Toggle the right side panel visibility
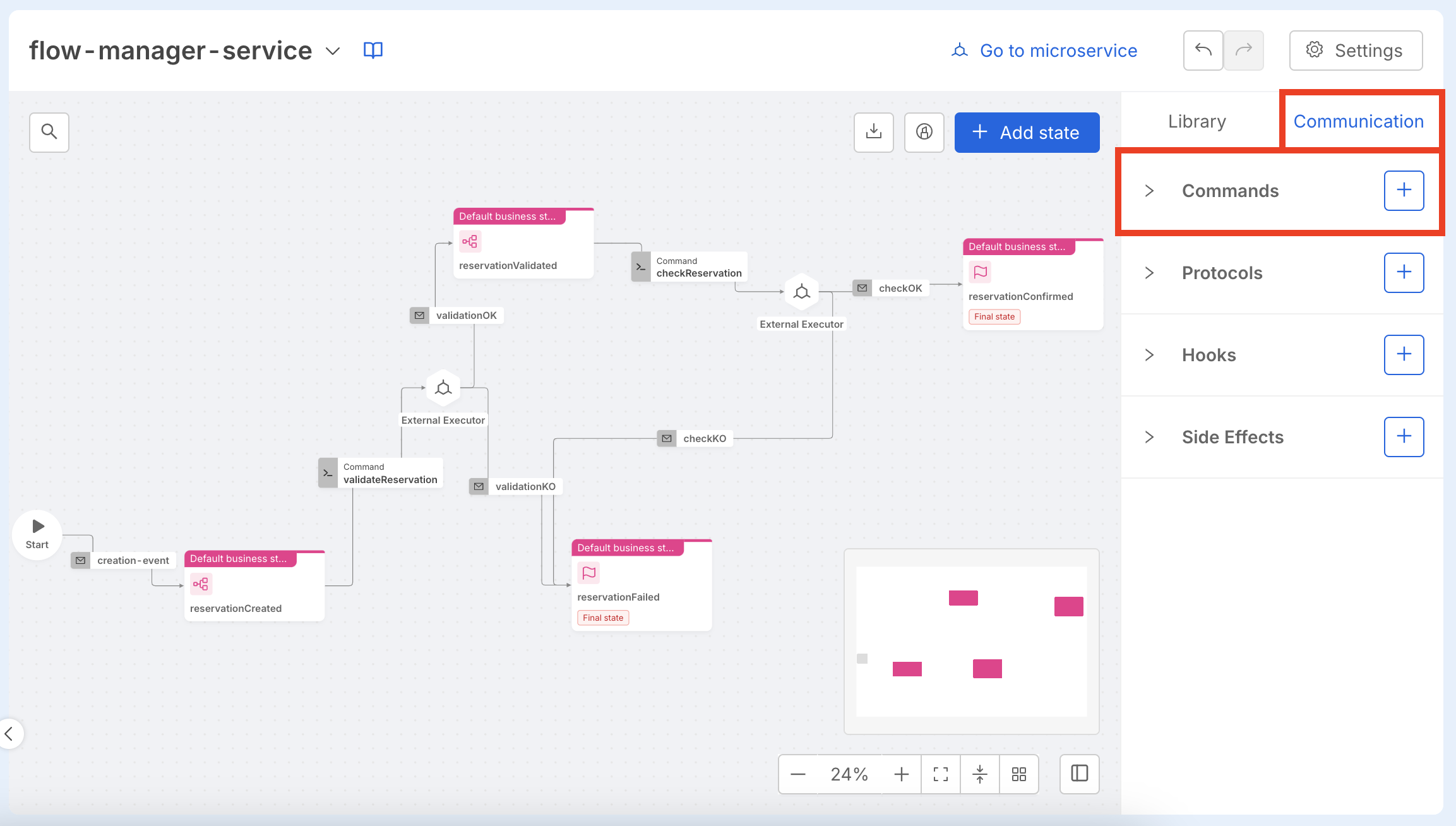Screen dimensions: 1456x826 [x=1079, y=774]
